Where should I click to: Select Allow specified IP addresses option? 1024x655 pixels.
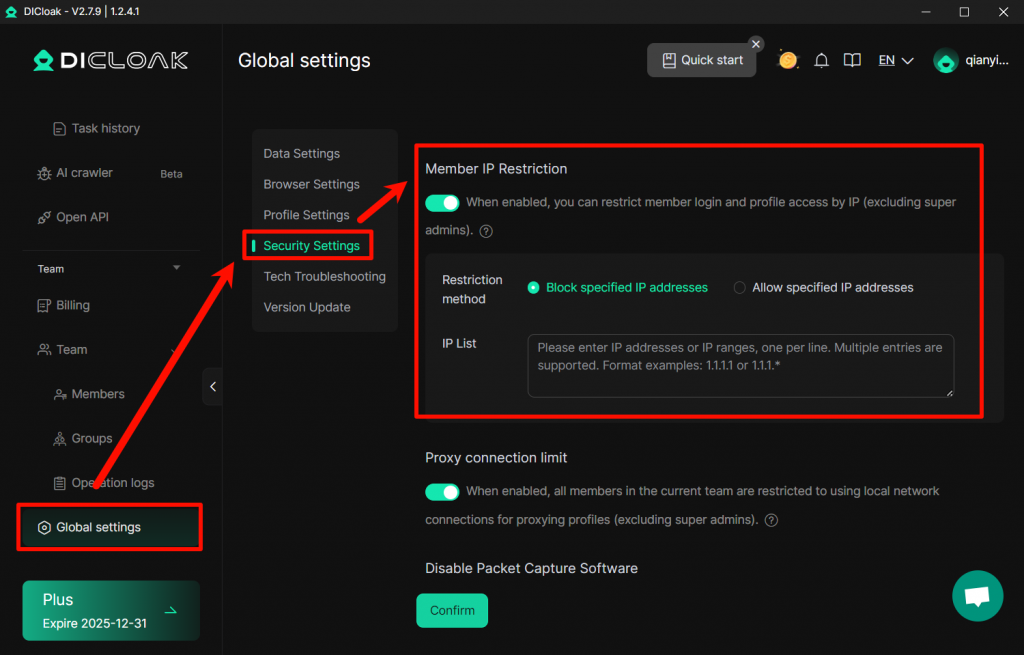[740, 288]
